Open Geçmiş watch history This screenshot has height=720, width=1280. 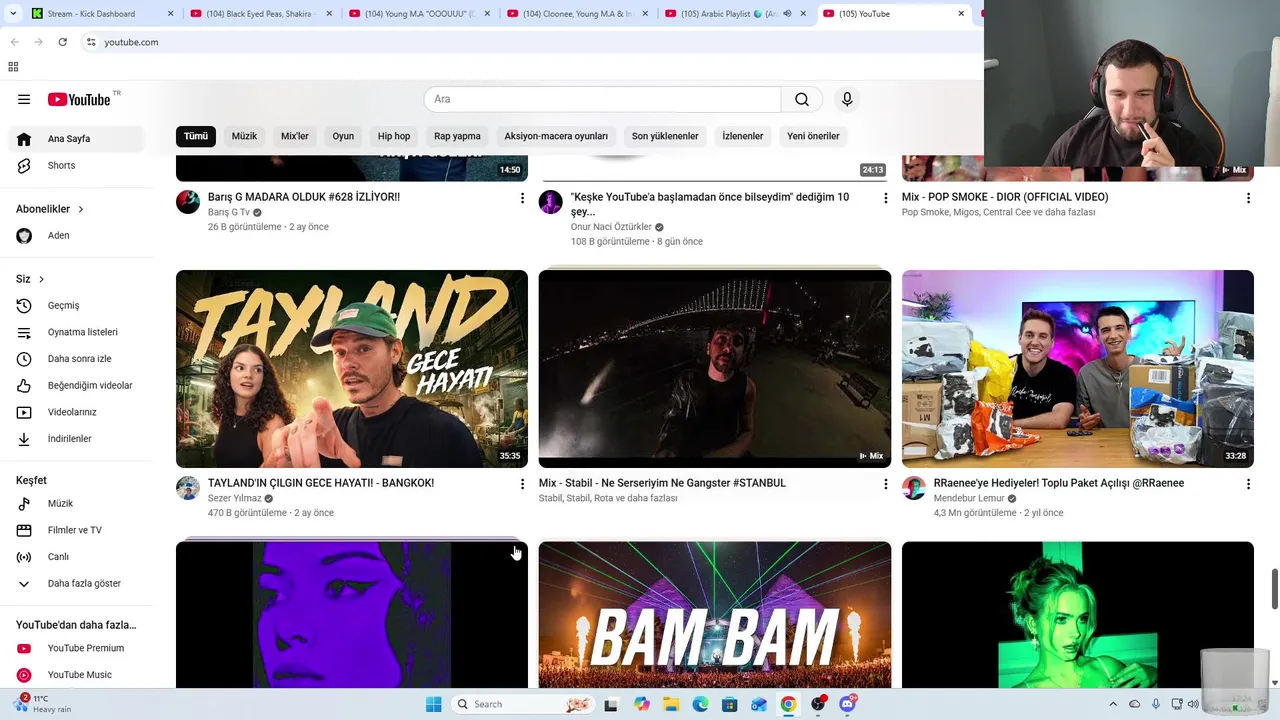point(76,306)
